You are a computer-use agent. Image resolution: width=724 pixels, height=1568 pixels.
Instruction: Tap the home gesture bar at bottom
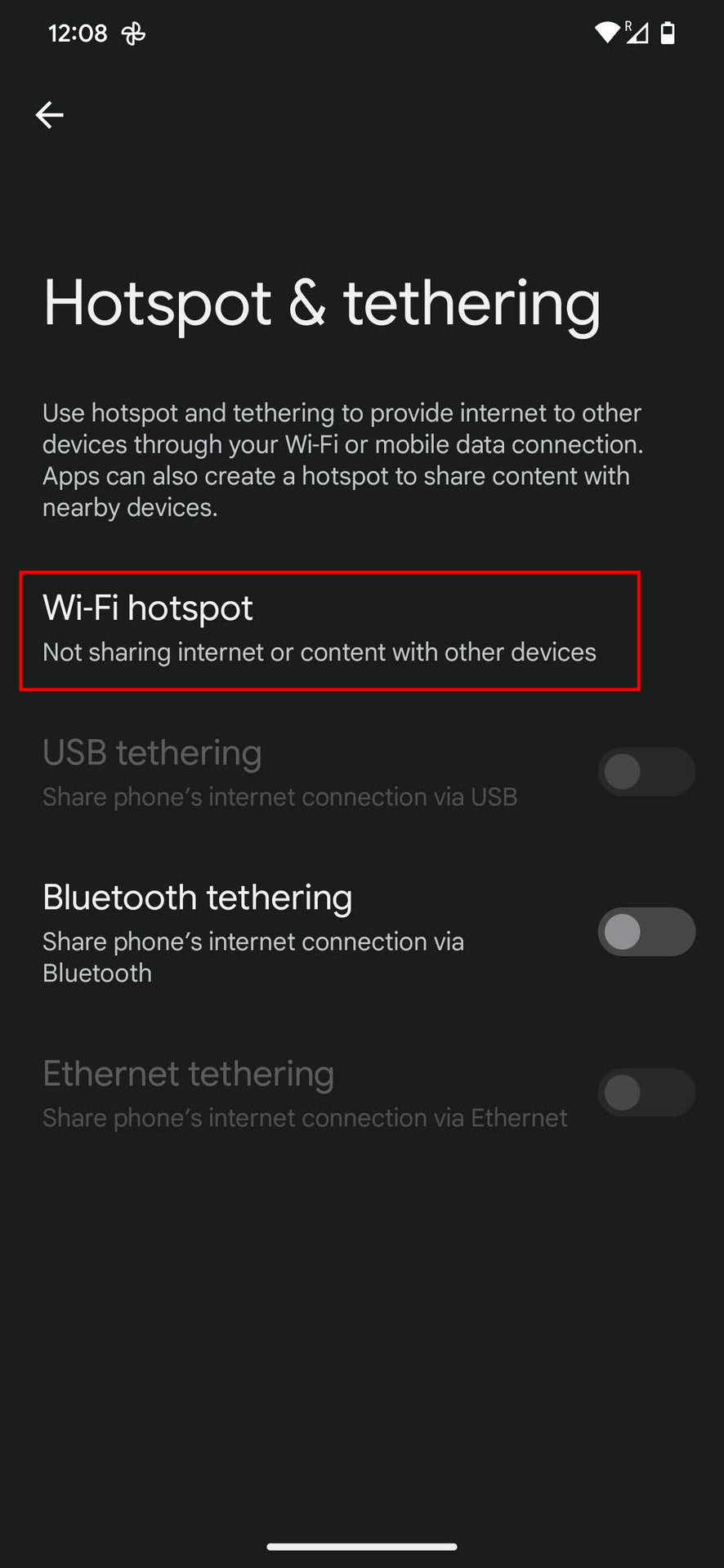(362, 1547)
